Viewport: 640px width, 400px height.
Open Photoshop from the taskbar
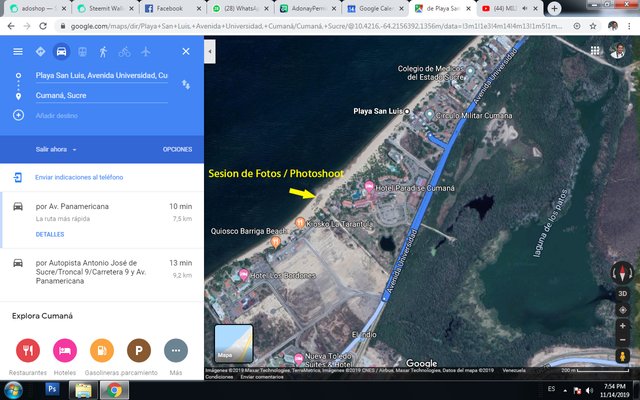click(52, 389)
